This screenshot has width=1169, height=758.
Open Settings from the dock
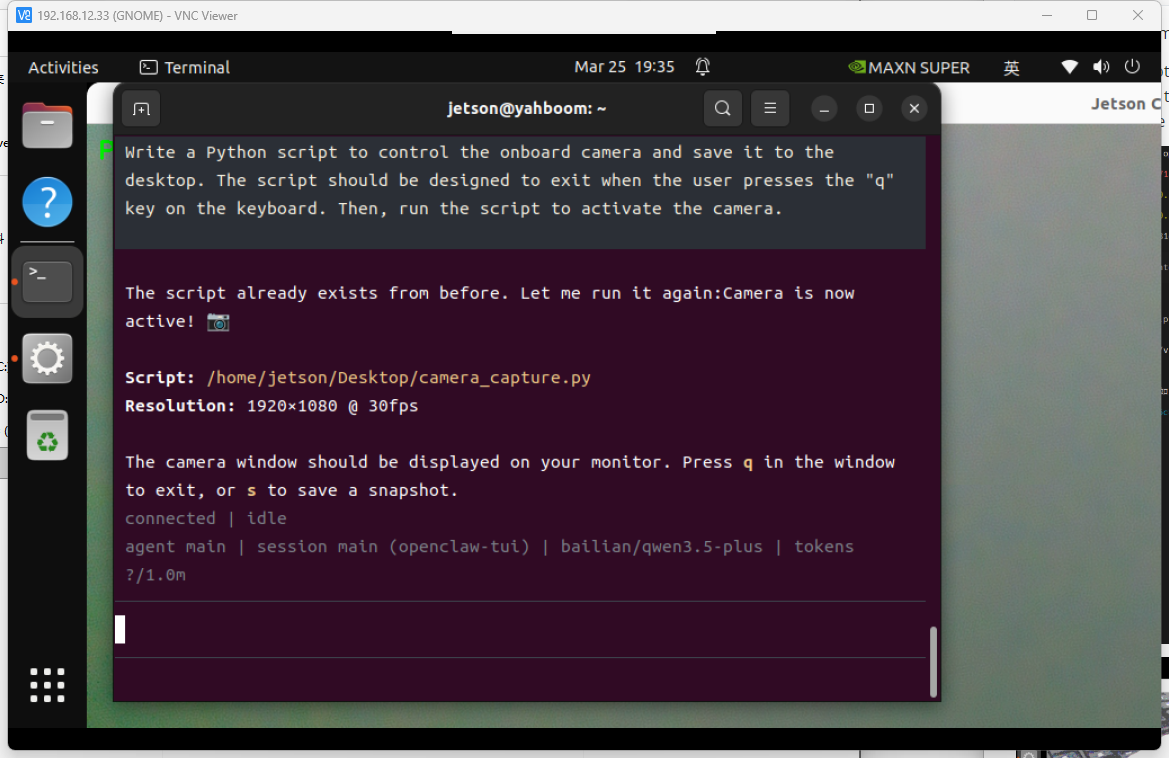point(47,359)
